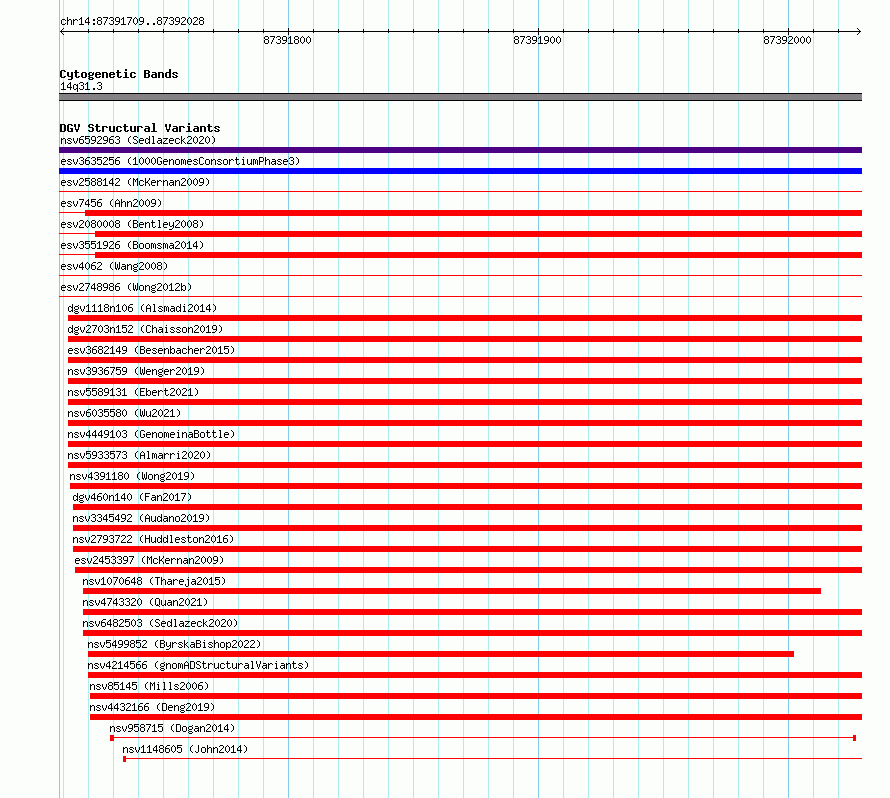
Task: Click the red bar under nsv5499852 (ByrskaBishop2022)
Action: (441, 654)
